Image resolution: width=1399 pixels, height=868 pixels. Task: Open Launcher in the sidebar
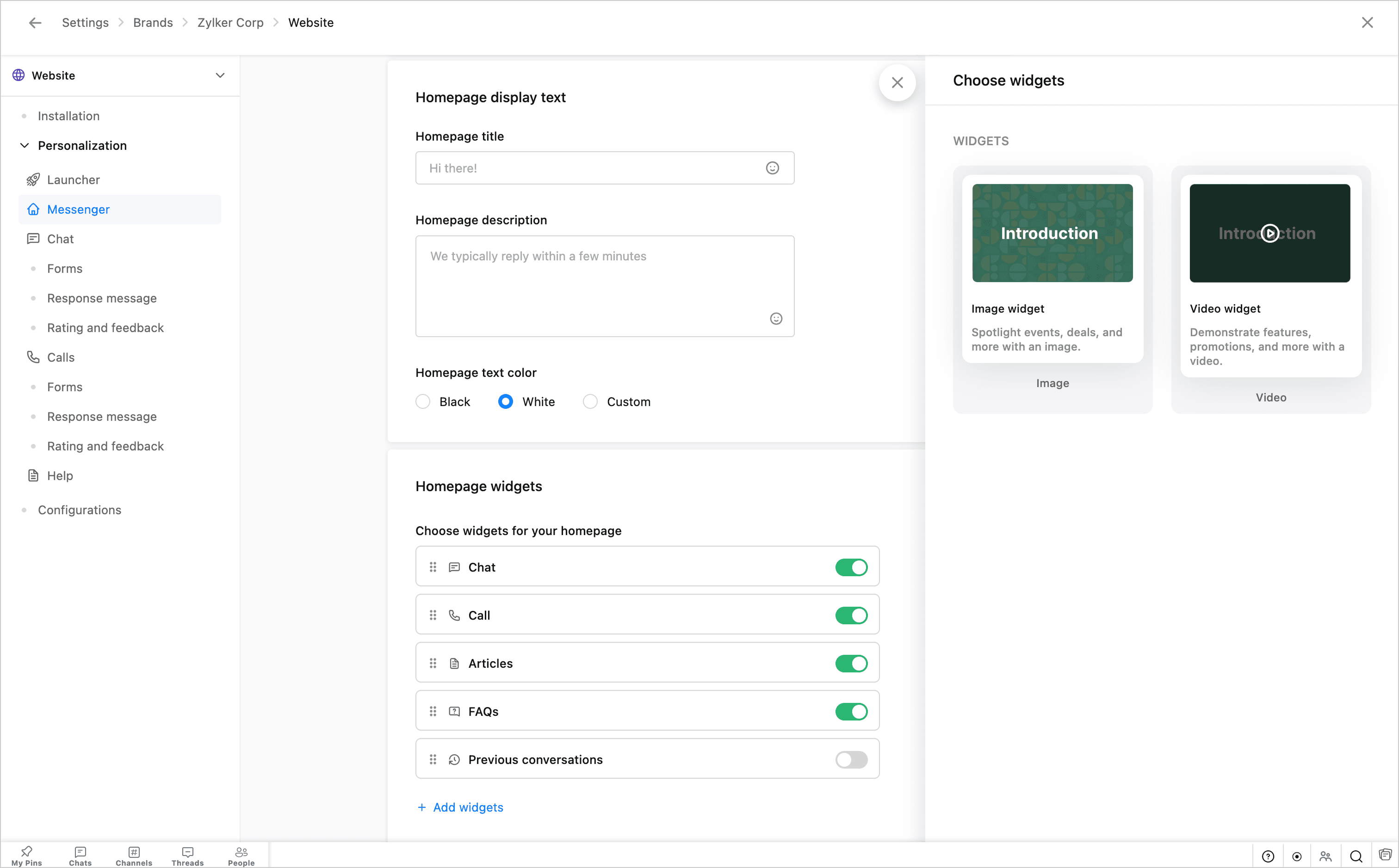point(74,180)
